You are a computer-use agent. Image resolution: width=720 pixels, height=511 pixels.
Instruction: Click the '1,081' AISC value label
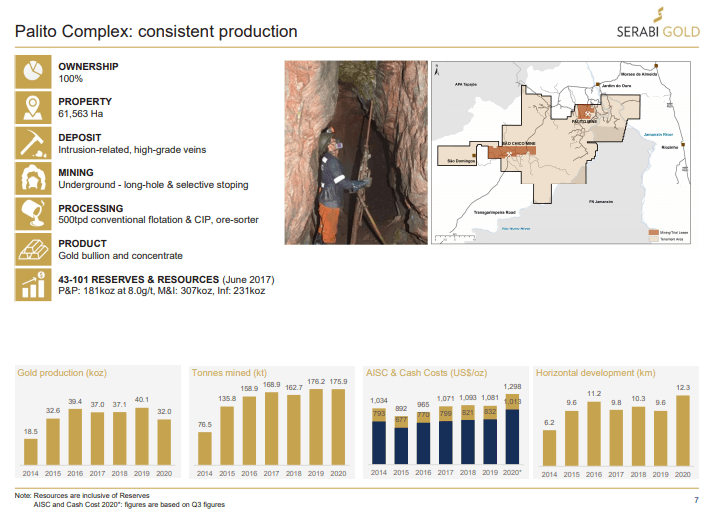point(490,398)
